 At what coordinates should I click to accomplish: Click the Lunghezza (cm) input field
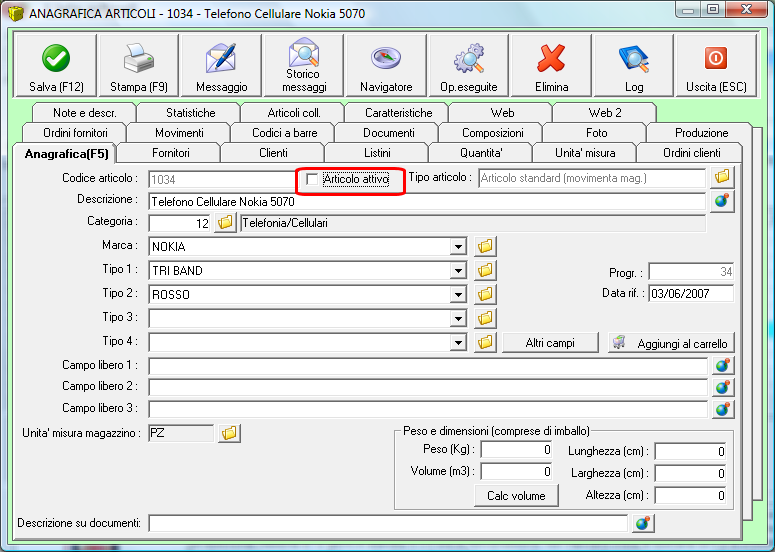tap(690, 451)
